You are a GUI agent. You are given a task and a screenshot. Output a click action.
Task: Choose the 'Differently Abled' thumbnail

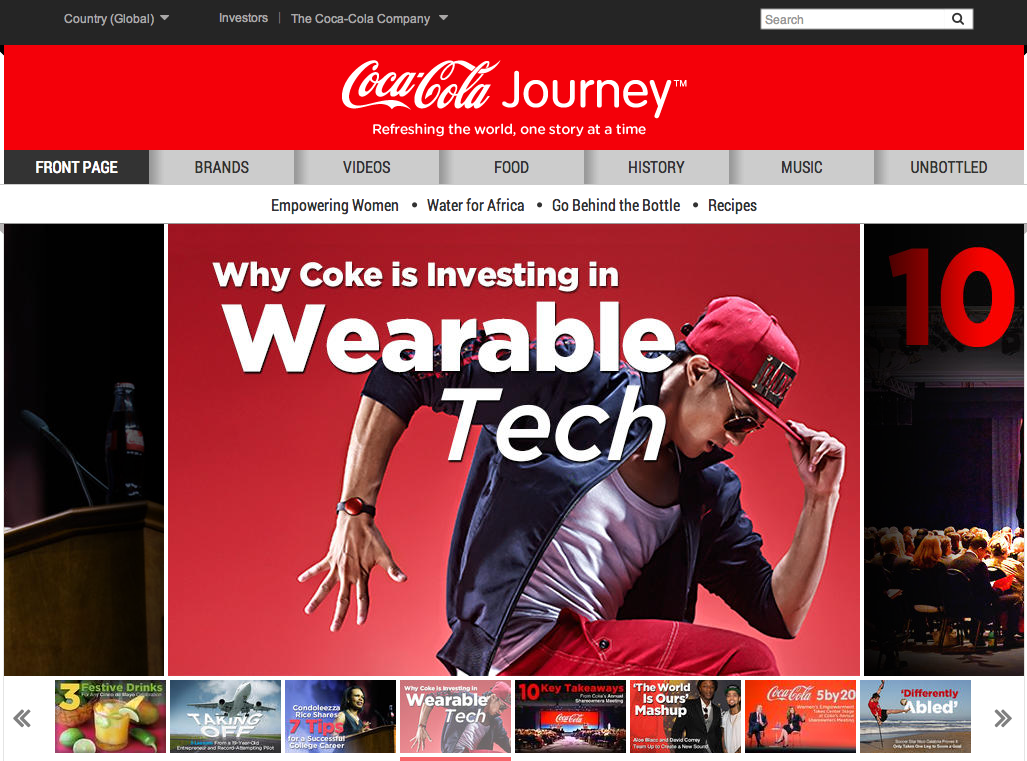[915, 716]
